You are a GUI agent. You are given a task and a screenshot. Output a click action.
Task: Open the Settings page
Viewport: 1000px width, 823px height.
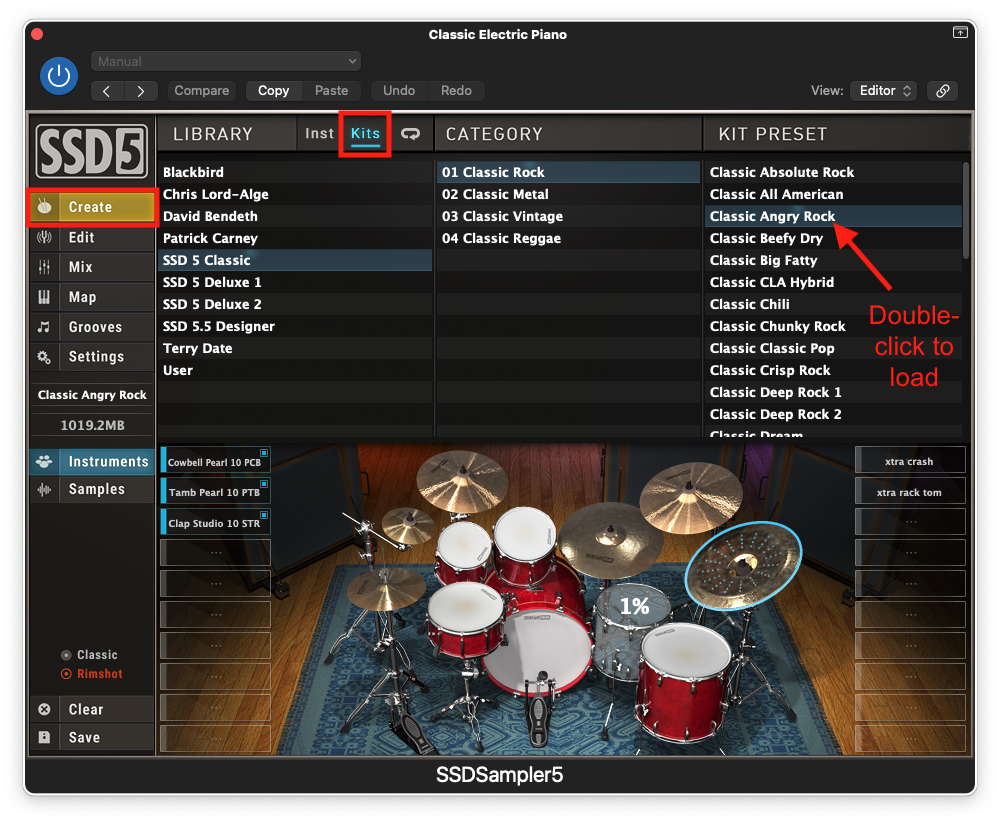[92, 357]
